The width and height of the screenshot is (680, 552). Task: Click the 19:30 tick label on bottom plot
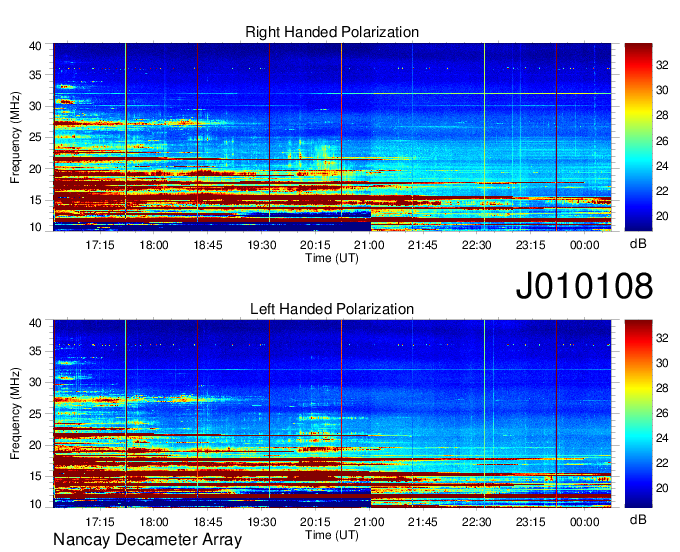(x=262, y=522)
